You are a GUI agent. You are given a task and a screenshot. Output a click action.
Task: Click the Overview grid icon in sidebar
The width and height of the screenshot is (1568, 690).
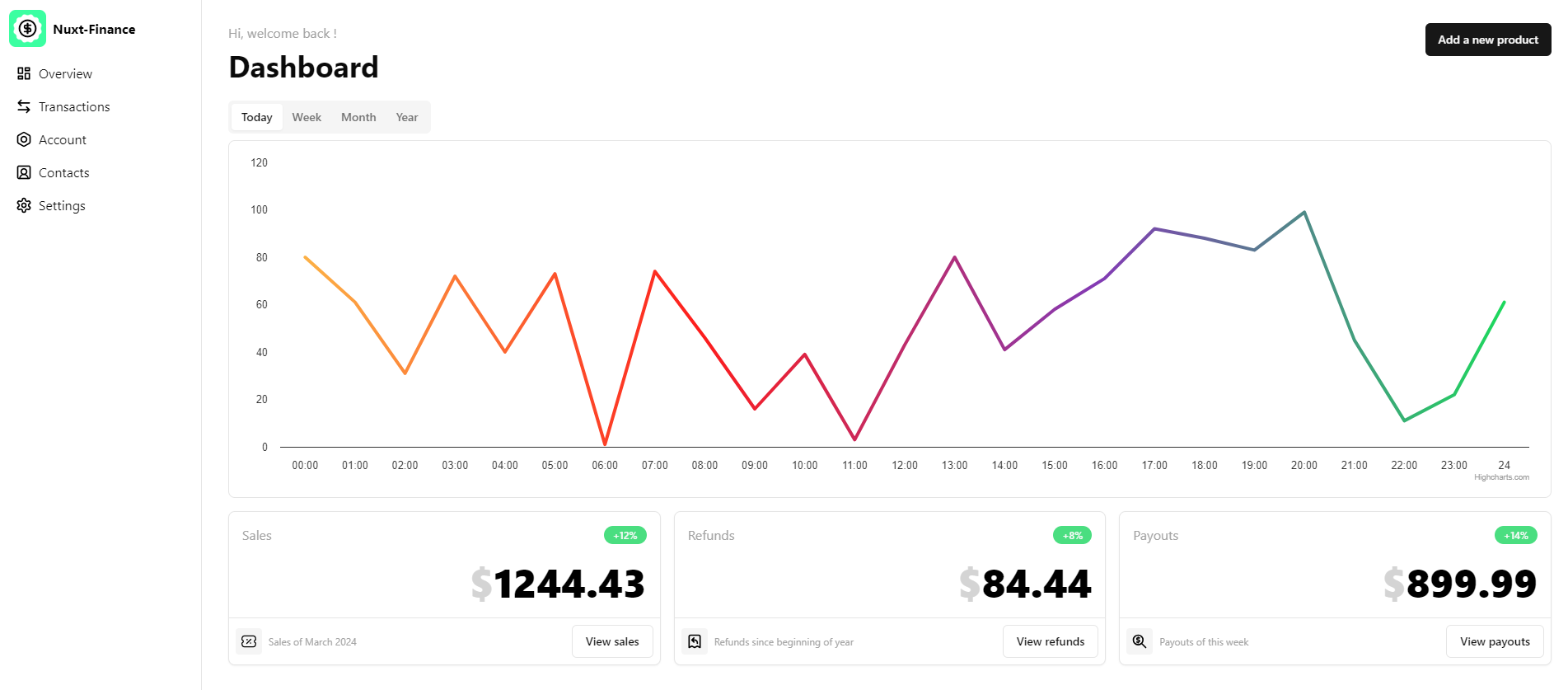24,73
